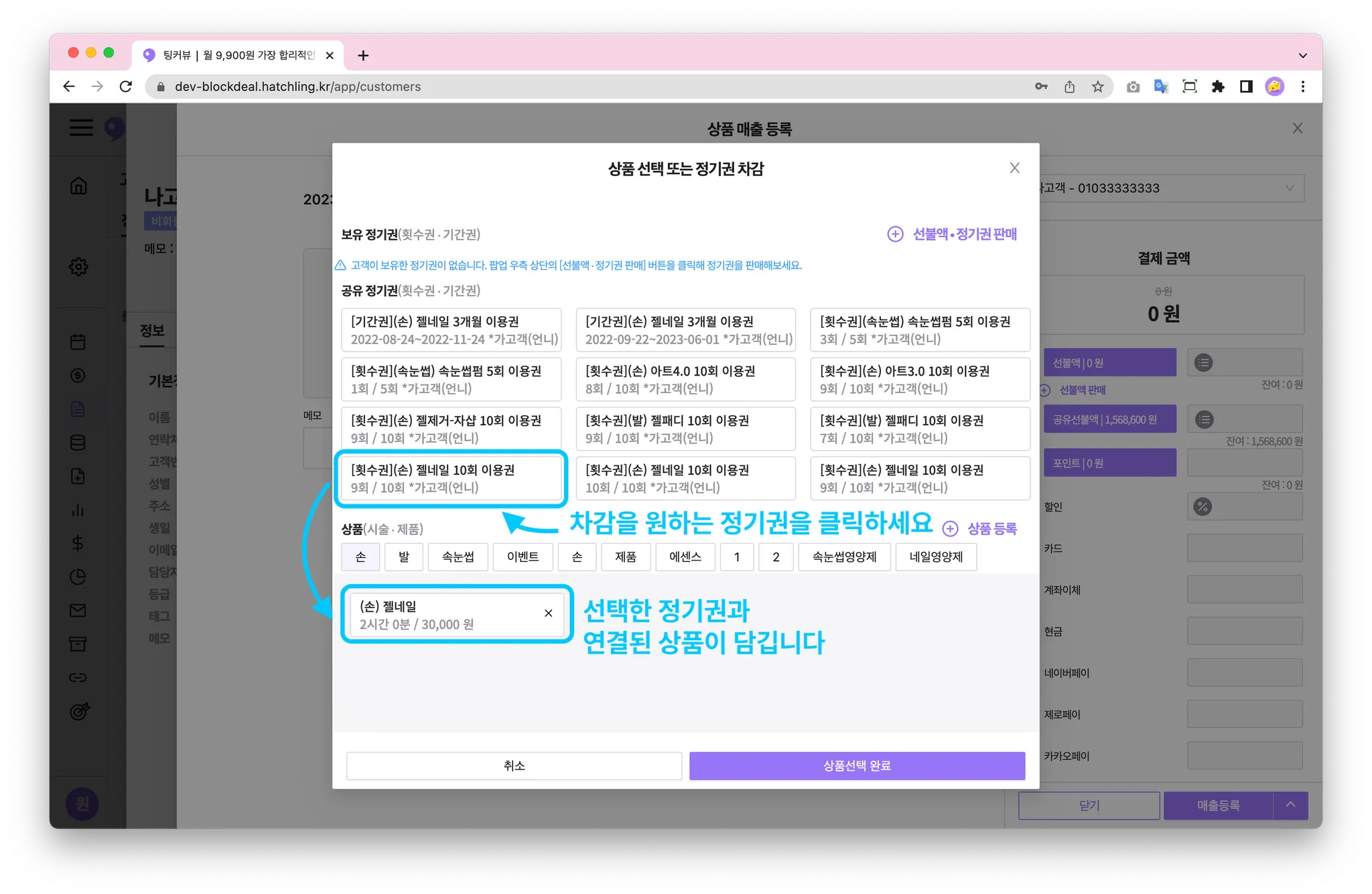This screenshot has width=1372, height=894.
Task: Click the percent icon in 할인 field
Action: (1203, 507)
